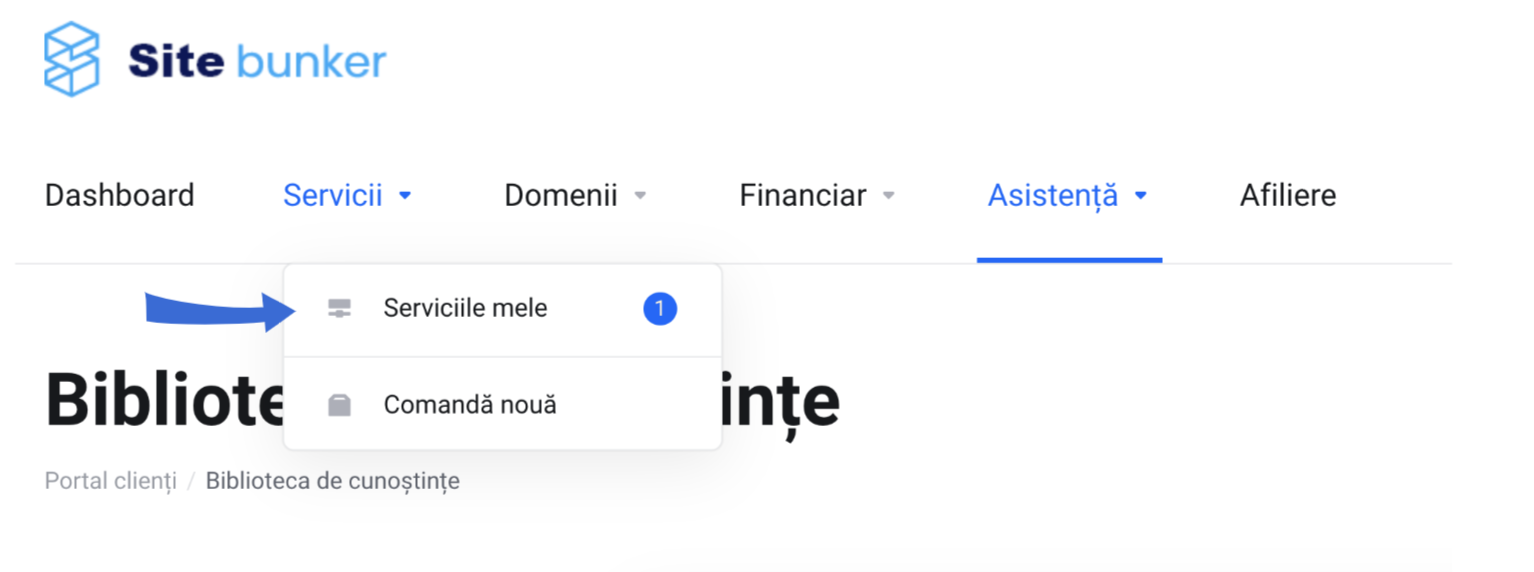The image size is (1534, 572).
Task: Expand the Domenii dropdown arrow
Action: tap(641, 196)
